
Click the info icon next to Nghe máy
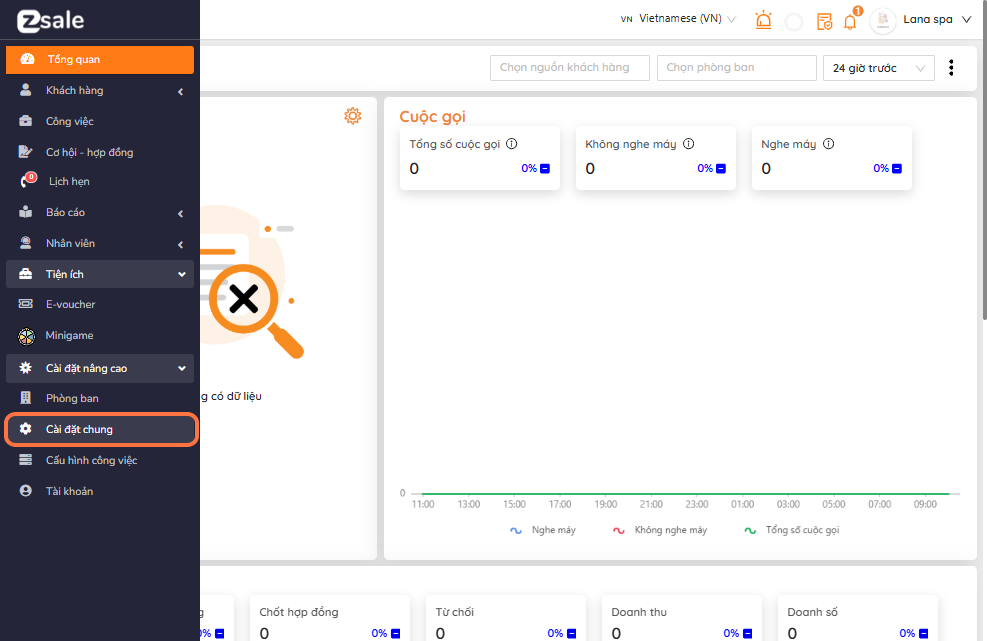[x=828, y=144]
